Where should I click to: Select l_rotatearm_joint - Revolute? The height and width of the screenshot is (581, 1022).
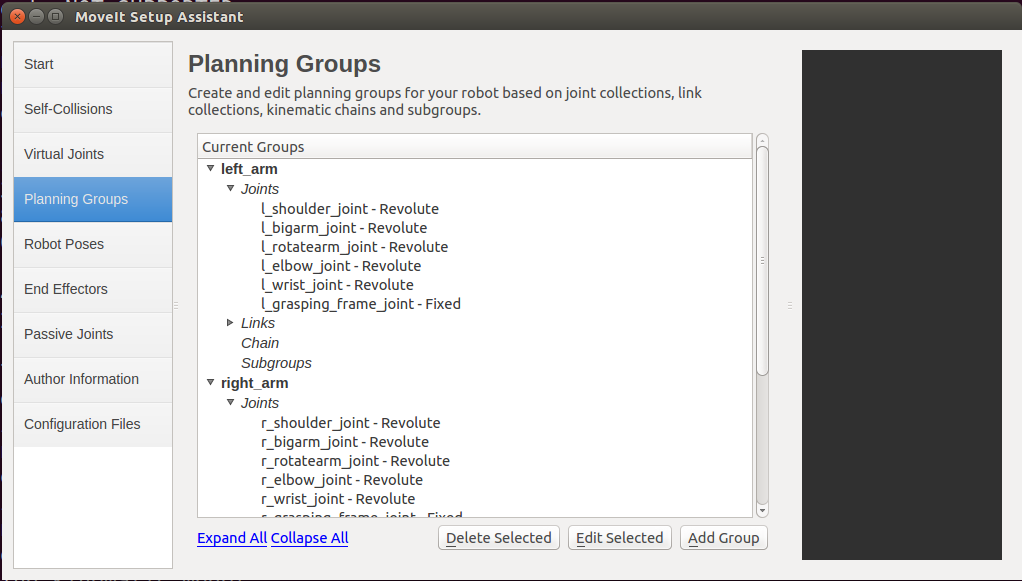[355, 247]
